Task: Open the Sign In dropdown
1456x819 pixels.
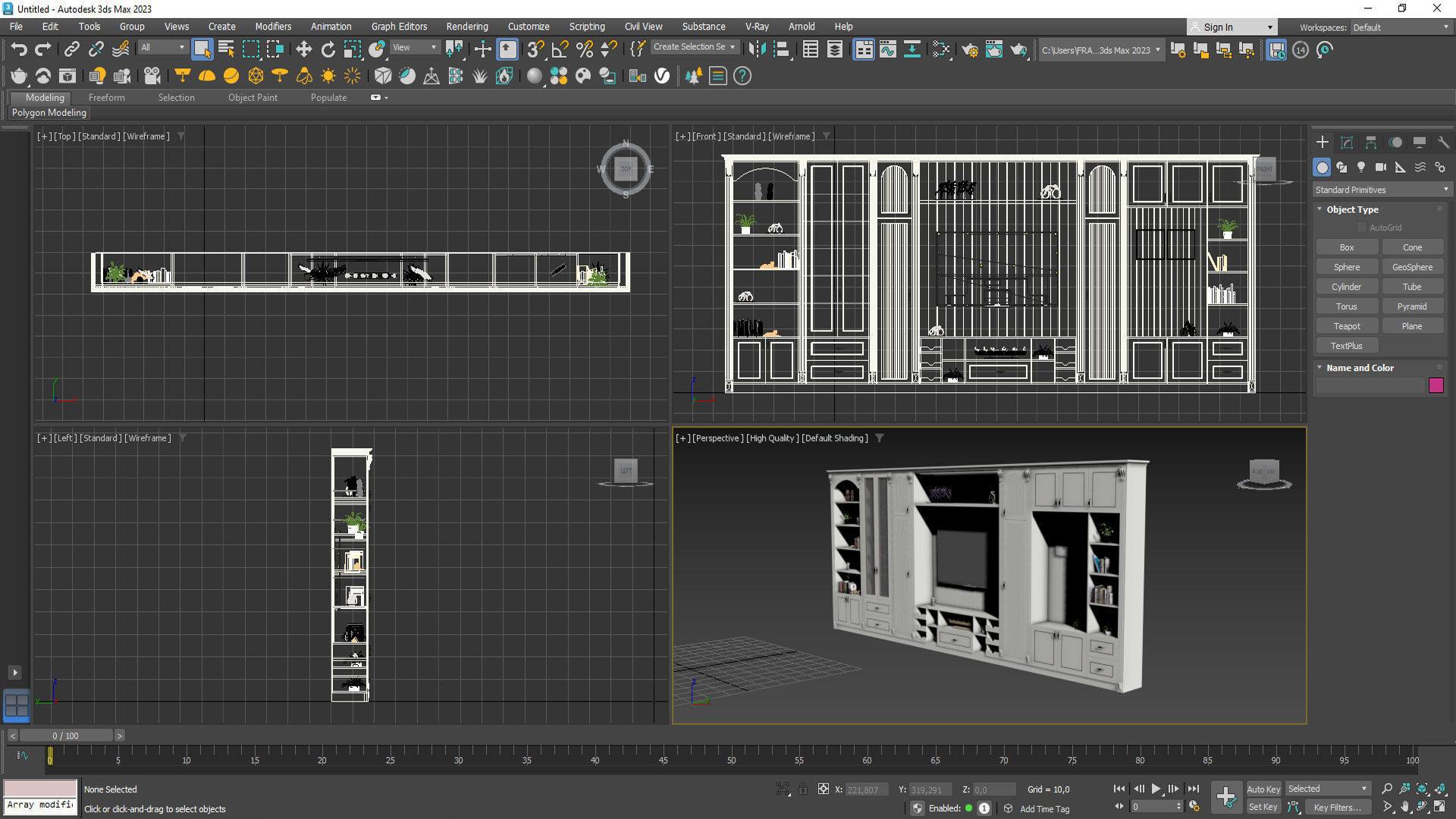Action: pyautogui.click(x=1232, y=27)
